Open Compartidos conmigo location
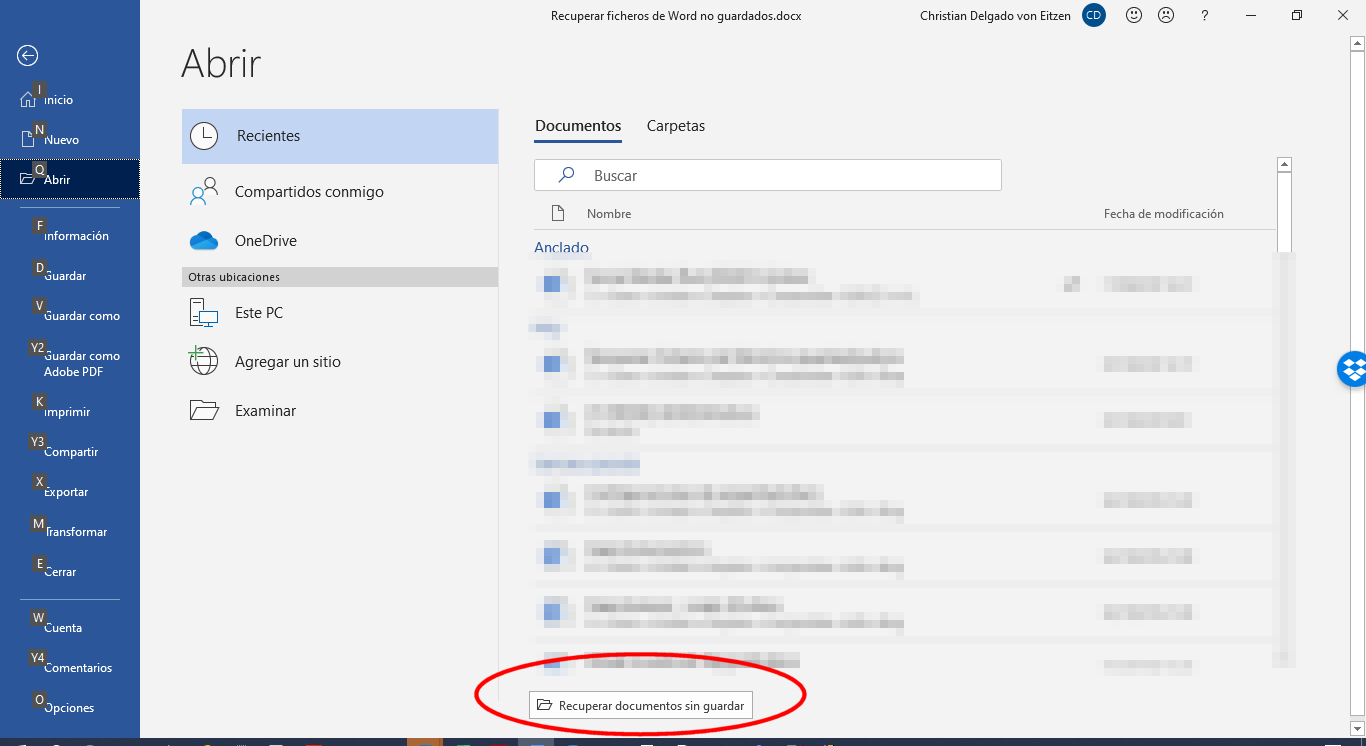Screen dimensions: 1366x746 pyautogui.click(x=309, y=192)
